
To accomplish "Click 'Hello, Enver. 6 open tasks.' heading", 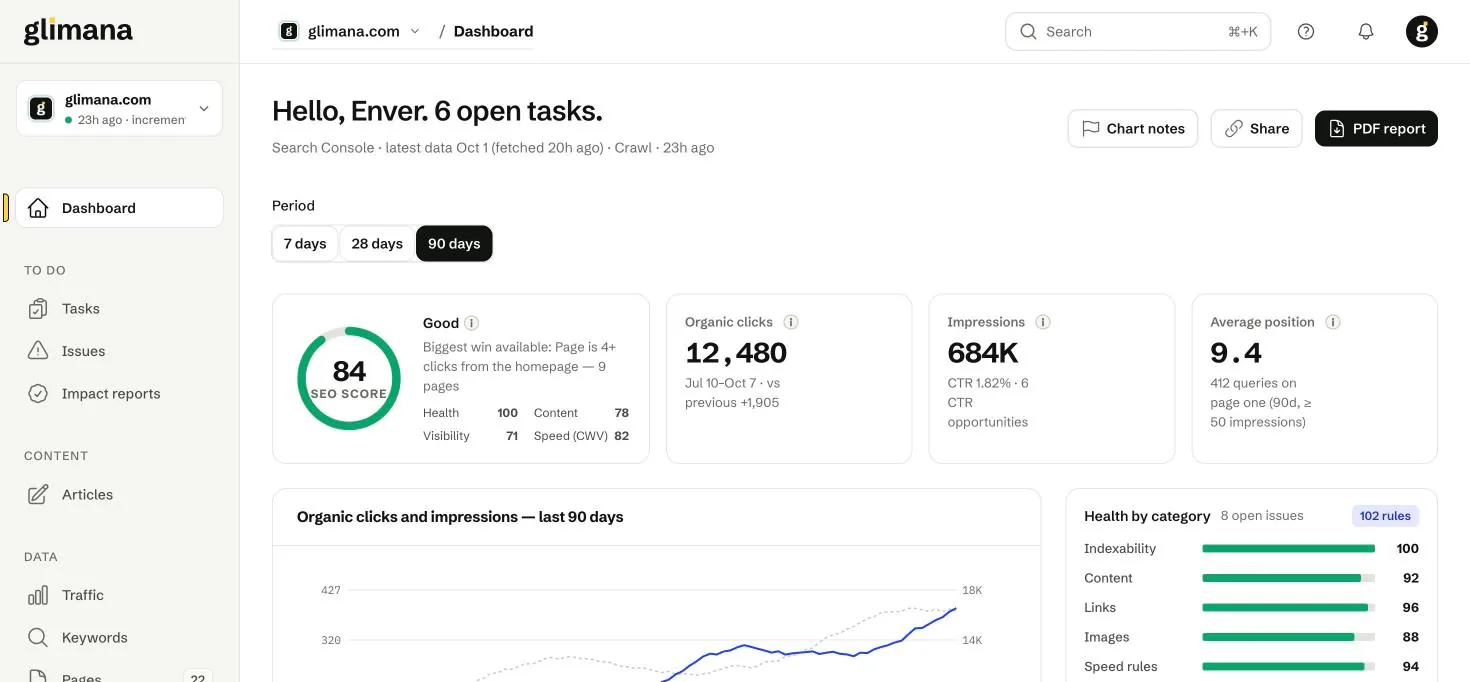I will tap(437, 111).
